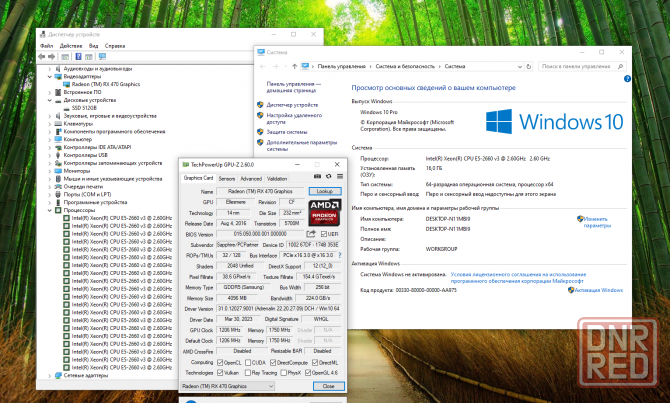Toggle the OpenCL checkbox

[x=220, y=362]
